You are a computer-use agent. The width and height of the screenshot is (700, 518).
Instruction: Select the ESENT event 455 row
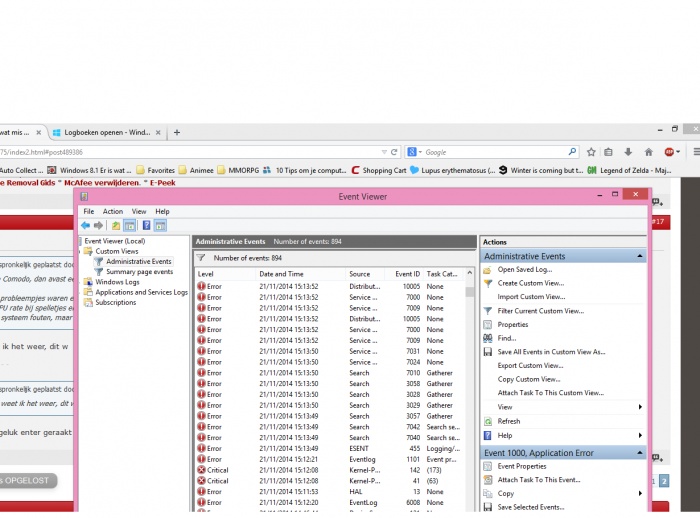(329, 448)
